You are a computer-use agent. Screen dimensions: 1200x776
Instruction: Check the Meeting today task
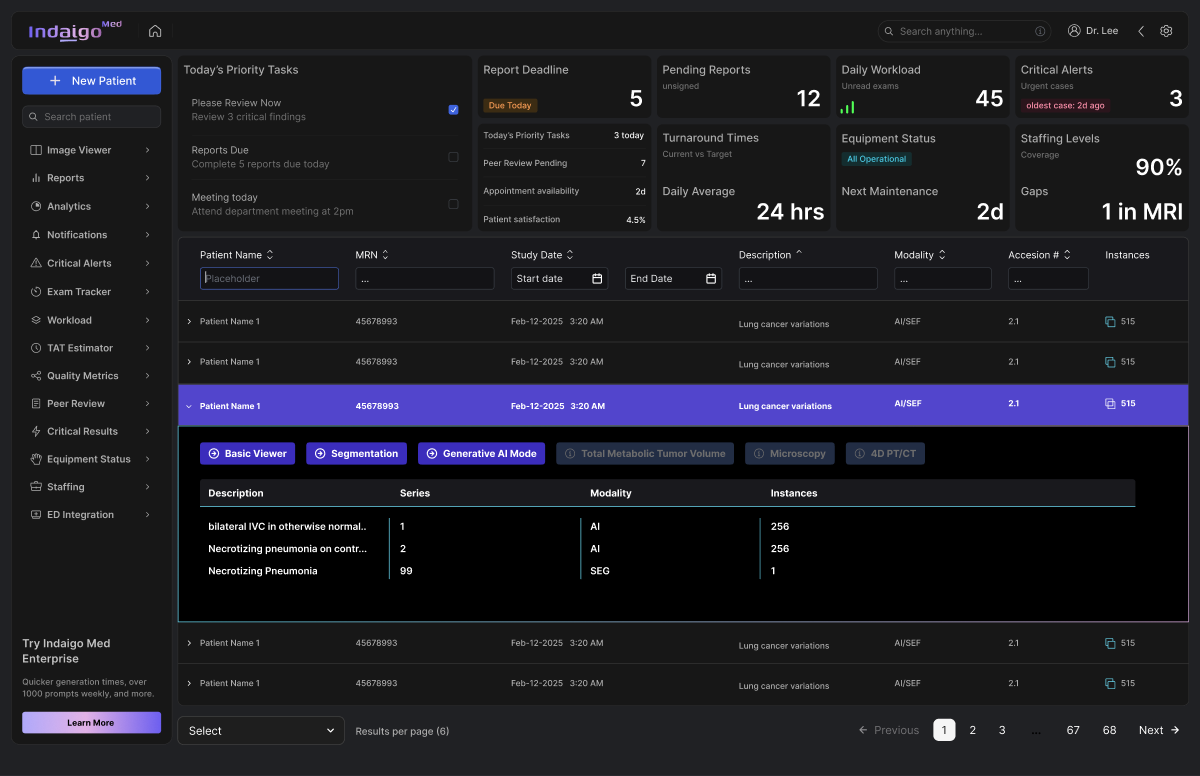tap(453, 204)
